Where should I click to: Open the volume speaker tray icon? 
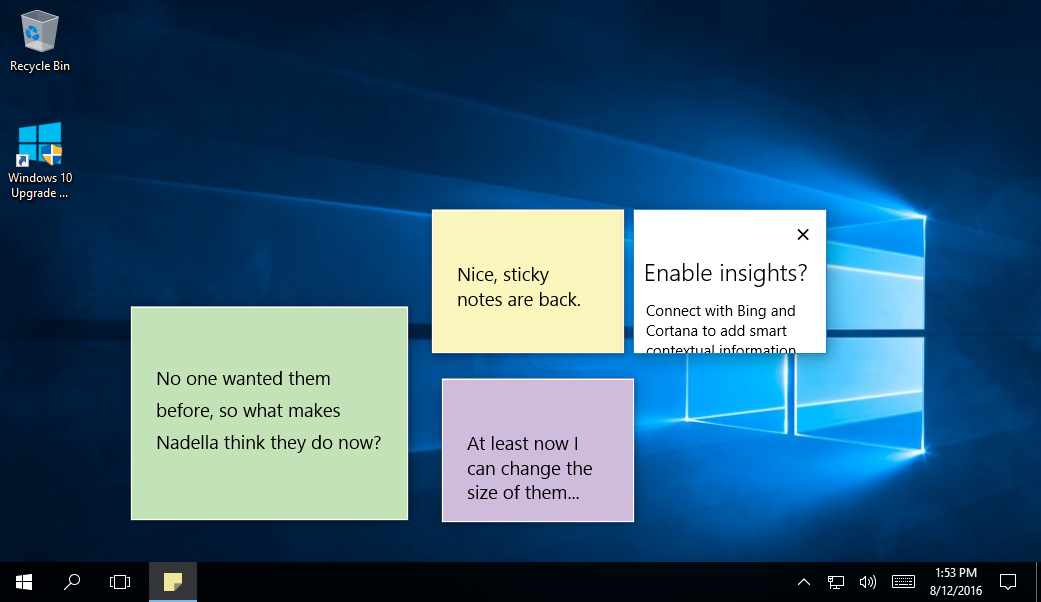pos(868,583)
